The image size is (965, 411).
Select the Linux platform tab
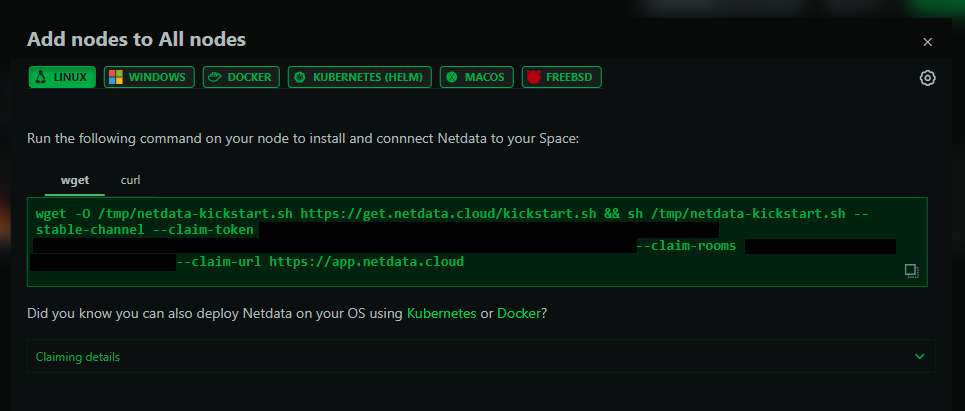(62, 78)
